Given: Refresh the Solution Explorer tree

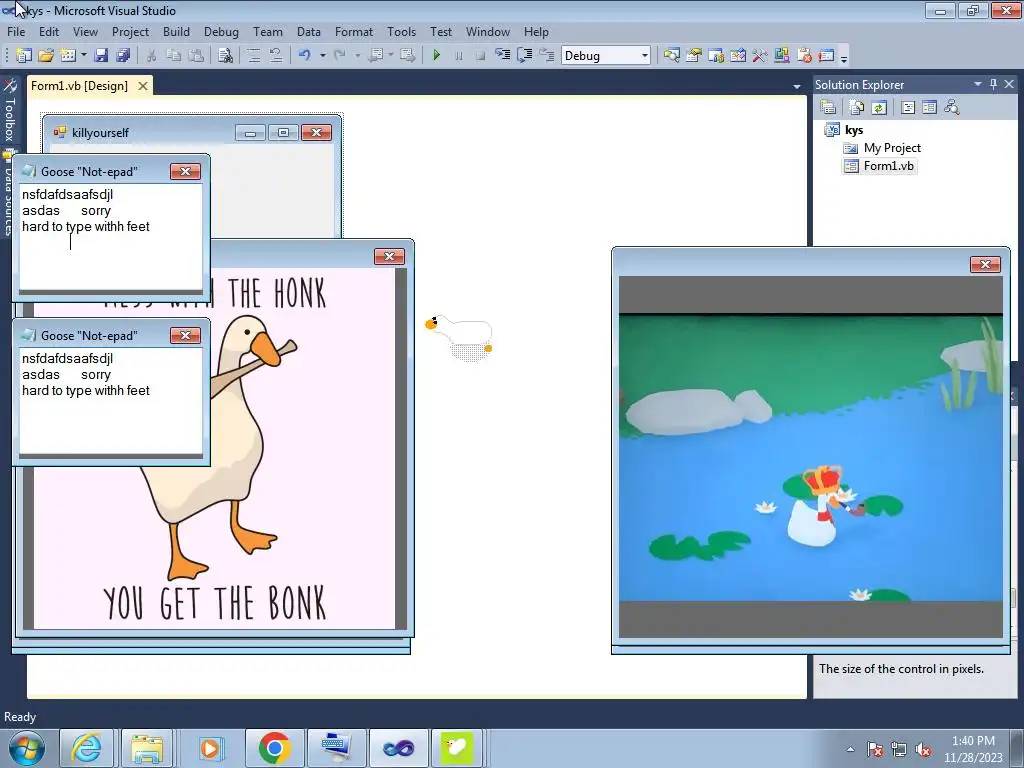Looking at the screenshot, I should click(879, 107).
